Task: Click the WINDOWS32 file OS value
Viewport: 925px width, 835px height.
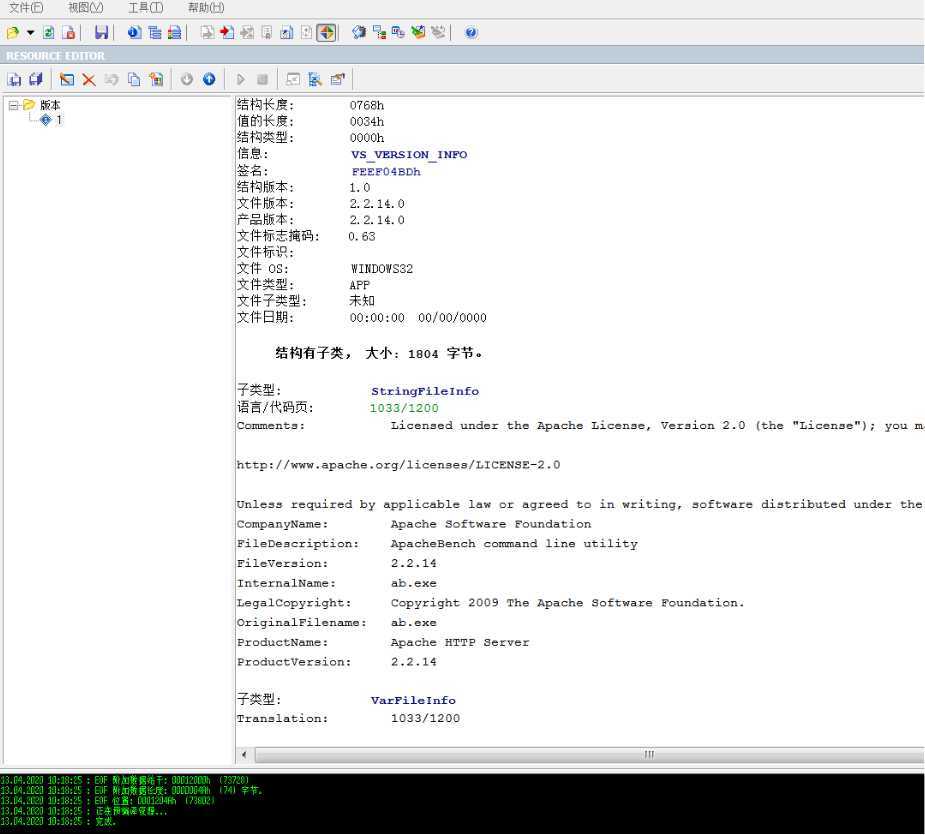Action: (x=382, y=269)
